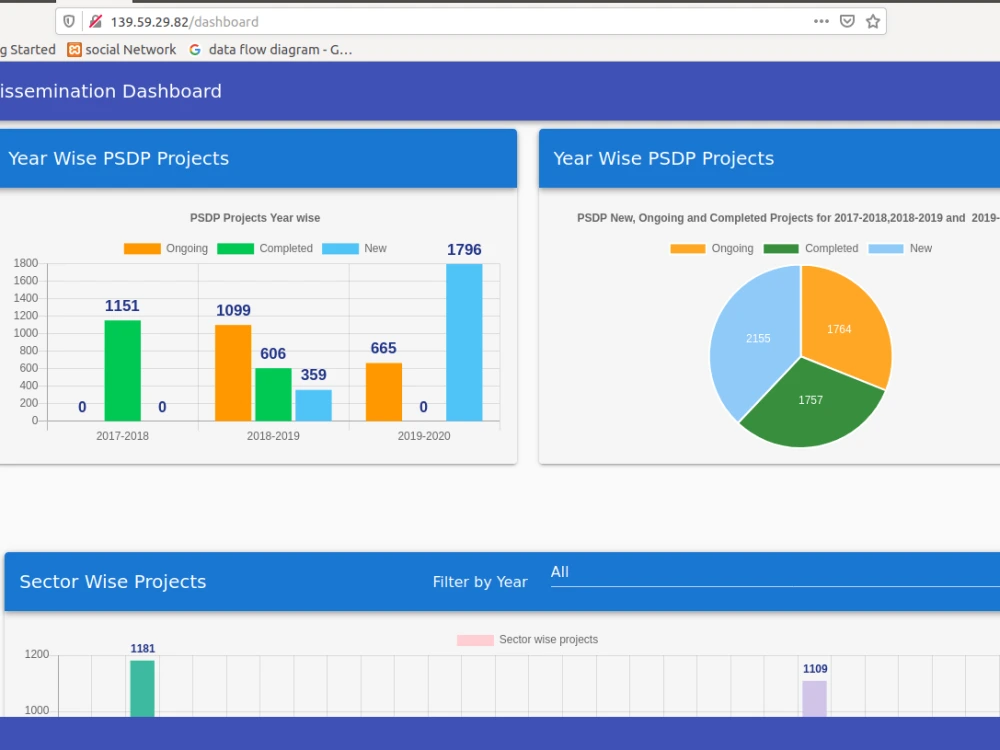Click the Dissemination Dashboard header title
The width and height of the screenshot is (1000, 750).
110,91
